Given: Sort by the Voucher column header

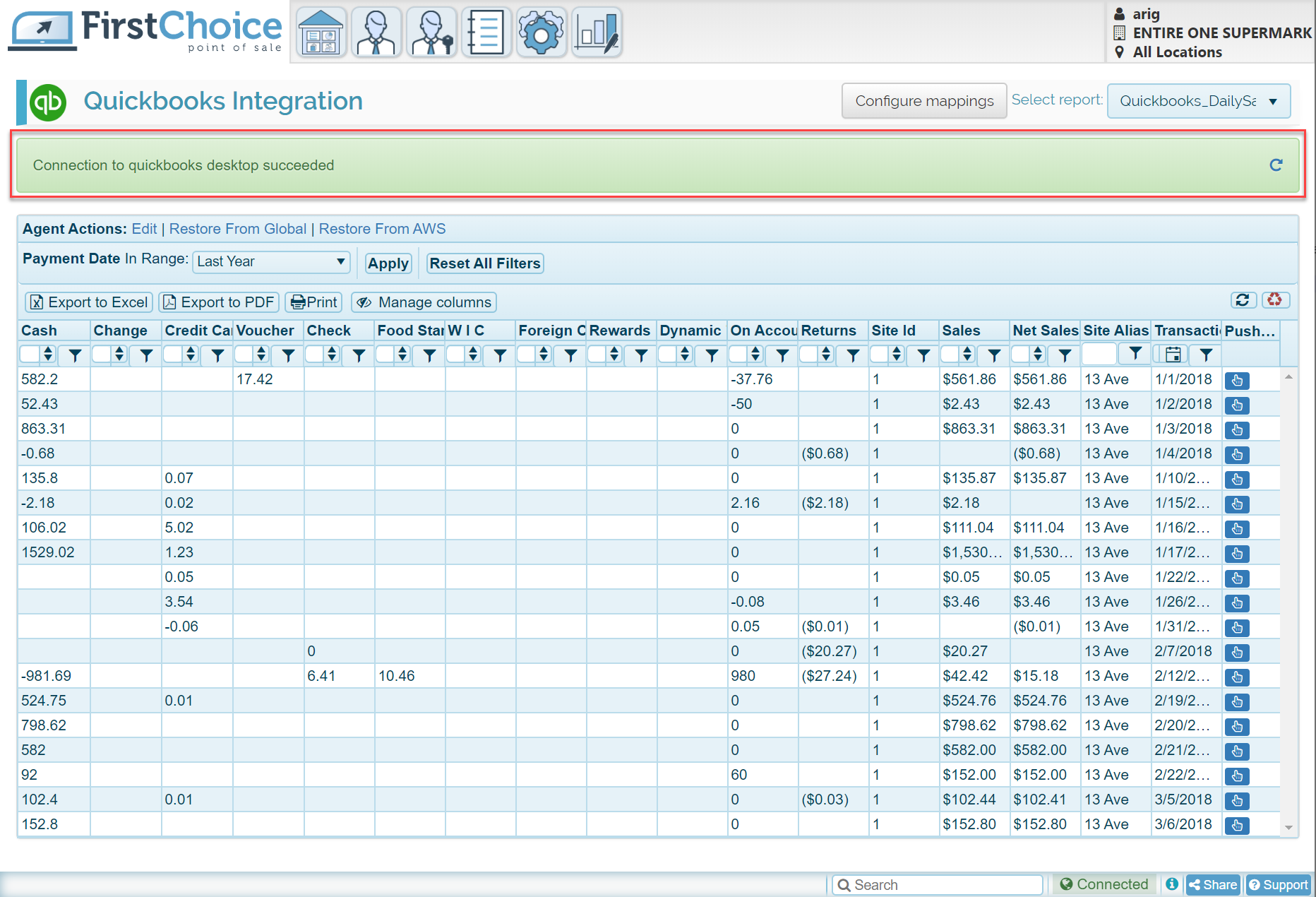Looking at the screenshot, I should 268,331.
